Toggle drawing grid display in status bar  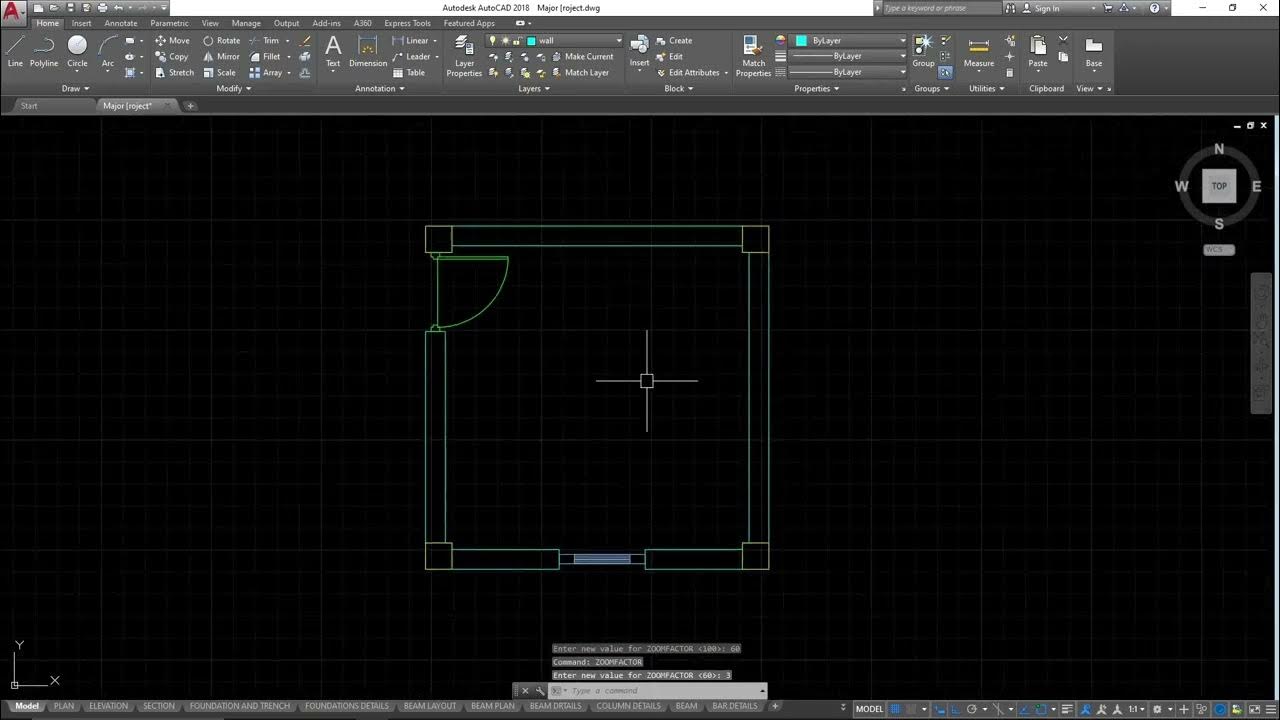[x=894, y=709]
